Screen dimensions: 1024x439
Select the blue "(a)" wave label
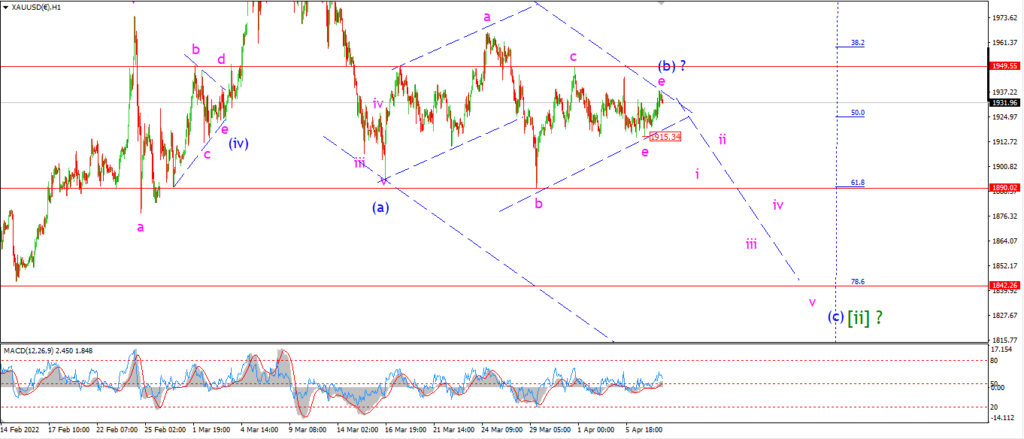[381, 207]
